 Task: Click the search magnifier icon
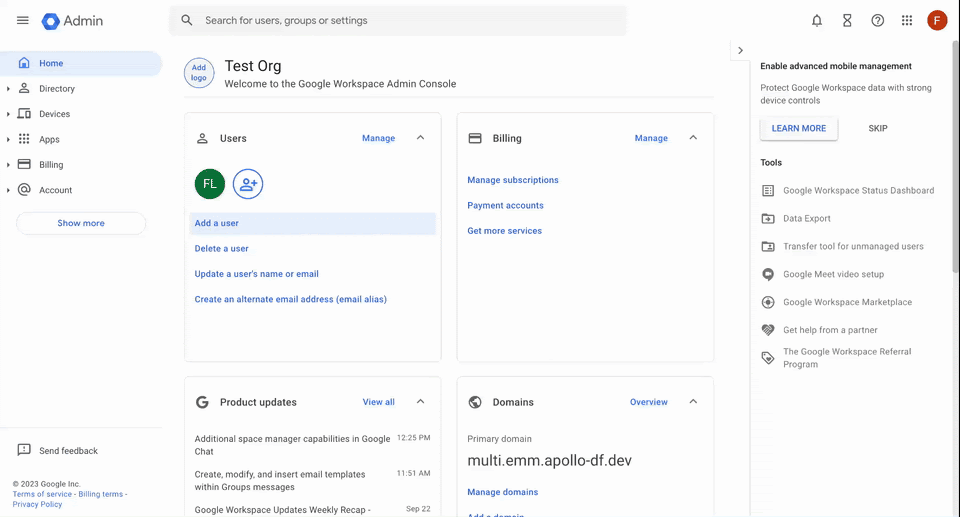tap(187, 20)
